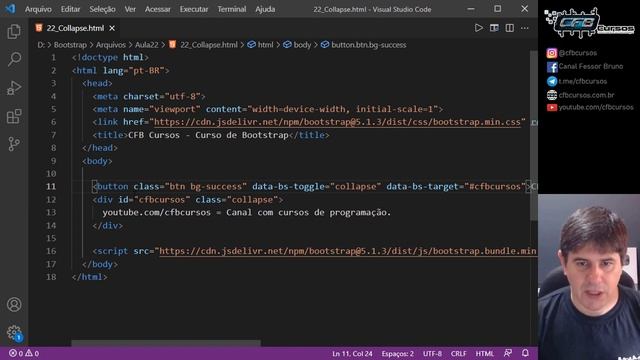Open the Ver menu
This screenshot has width=640, height=360.
coord(130,9)
